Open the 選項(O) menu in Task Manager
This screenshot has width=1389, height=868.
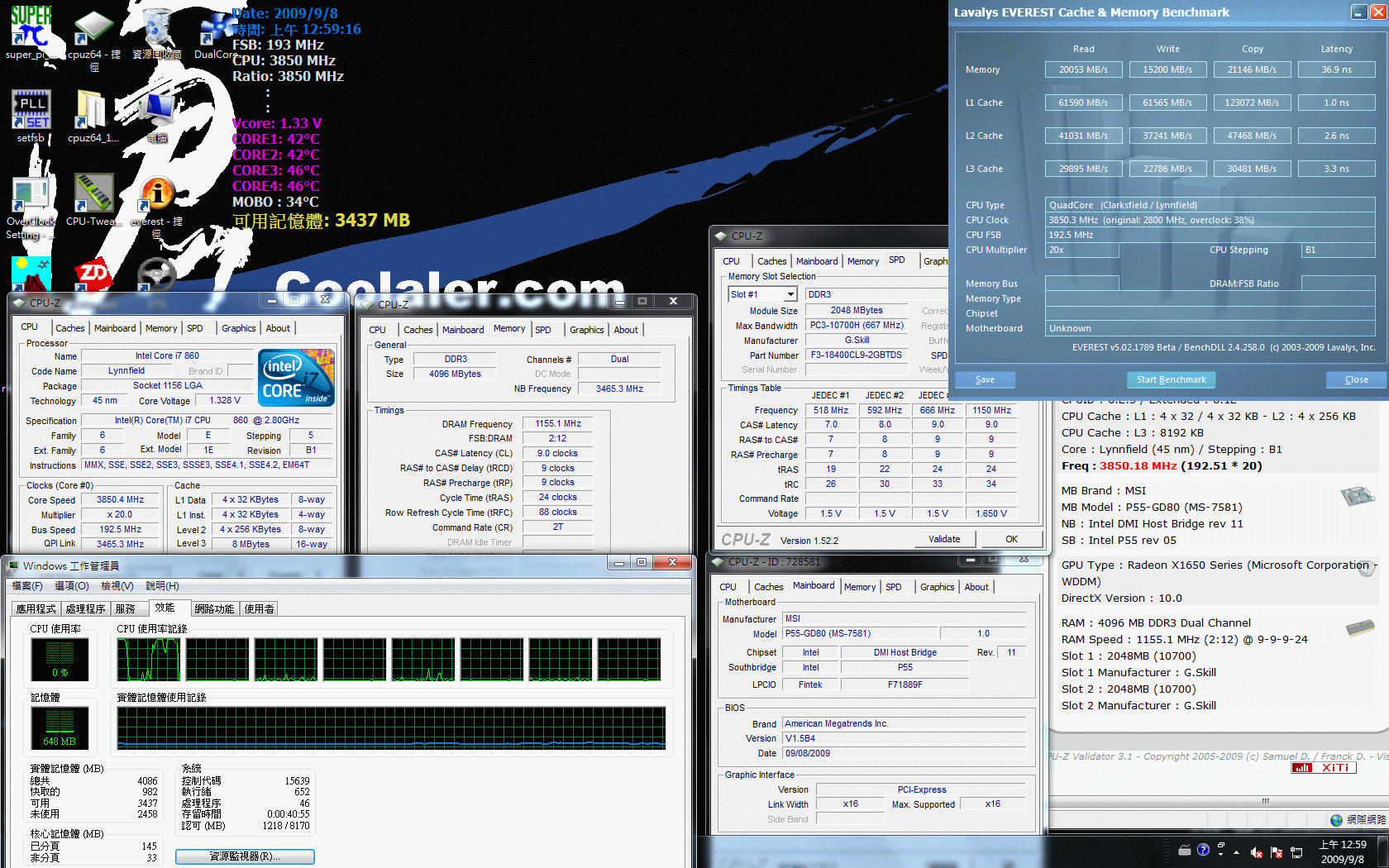tap(72, 586)
